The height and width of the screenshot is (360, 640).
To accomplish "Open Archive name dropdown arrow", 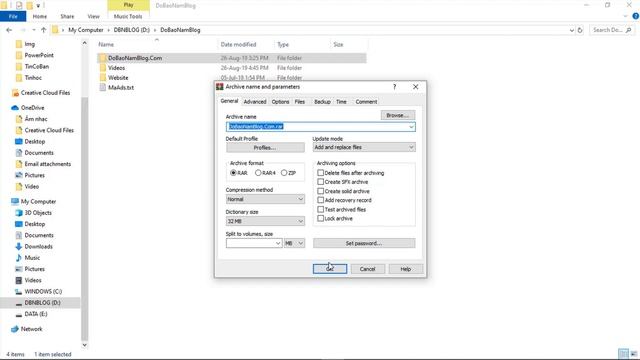I will pos(411,127).
